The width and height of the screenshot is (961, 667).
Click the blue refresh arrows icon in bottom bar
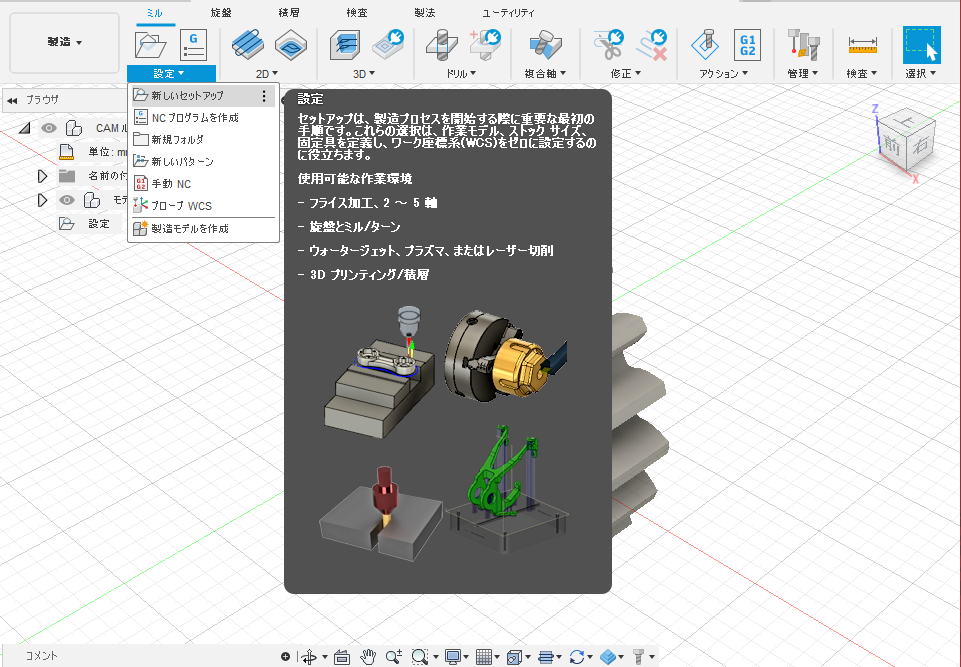576,657
